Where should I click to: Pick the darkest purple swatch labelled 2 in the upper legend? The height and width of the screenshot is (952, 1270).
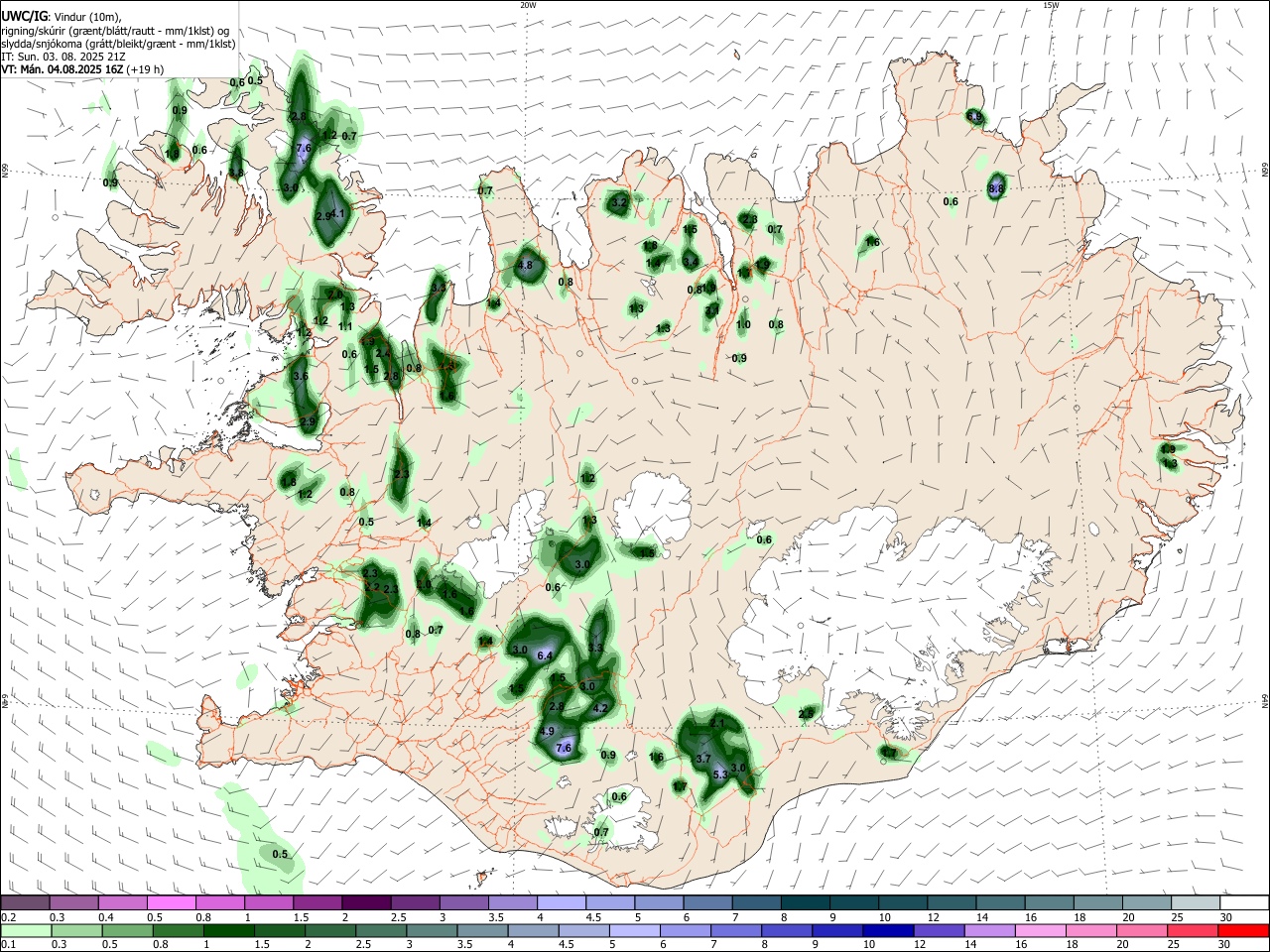[366, 902]
